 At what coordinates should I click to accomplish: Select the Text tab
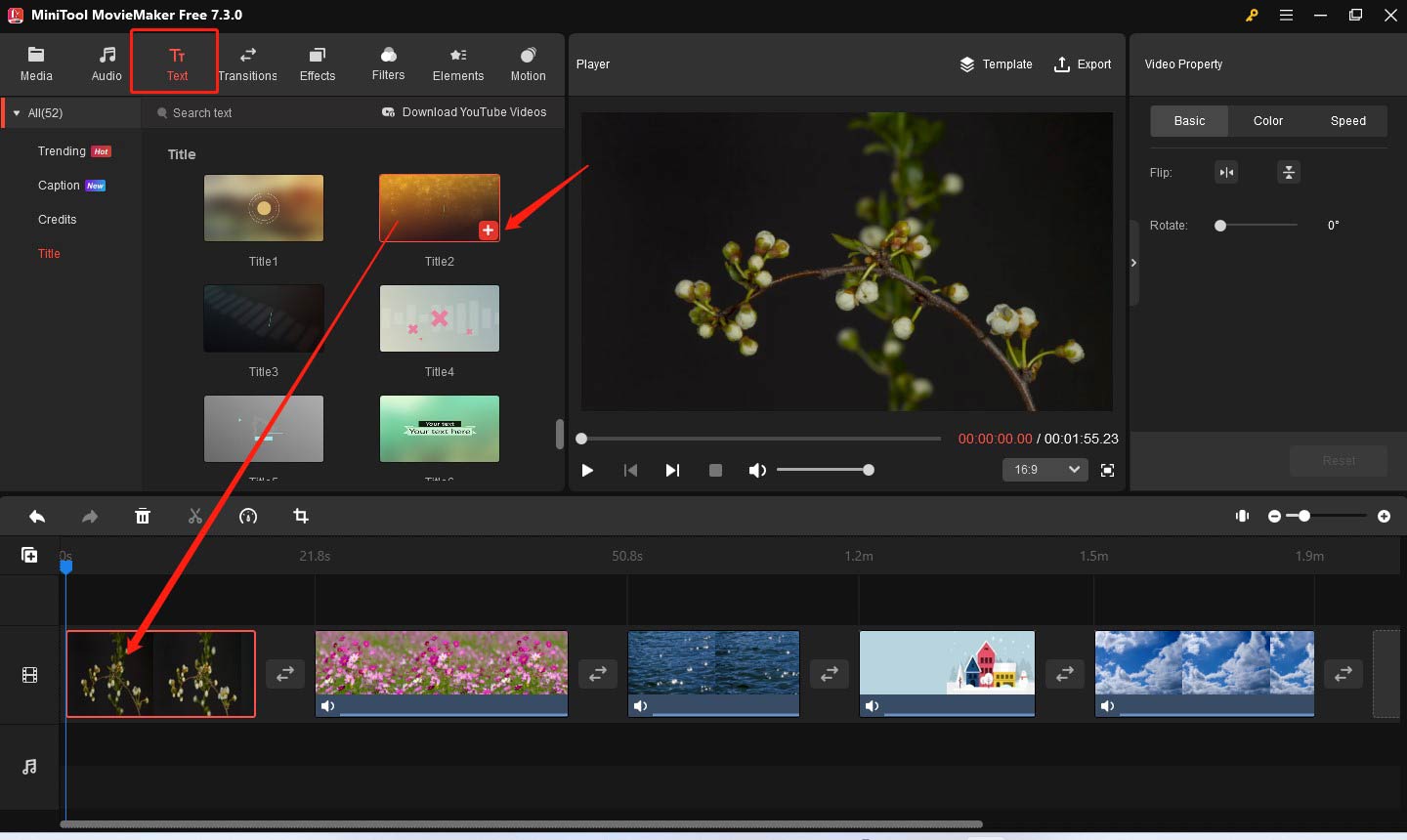[x=177, y=63]
